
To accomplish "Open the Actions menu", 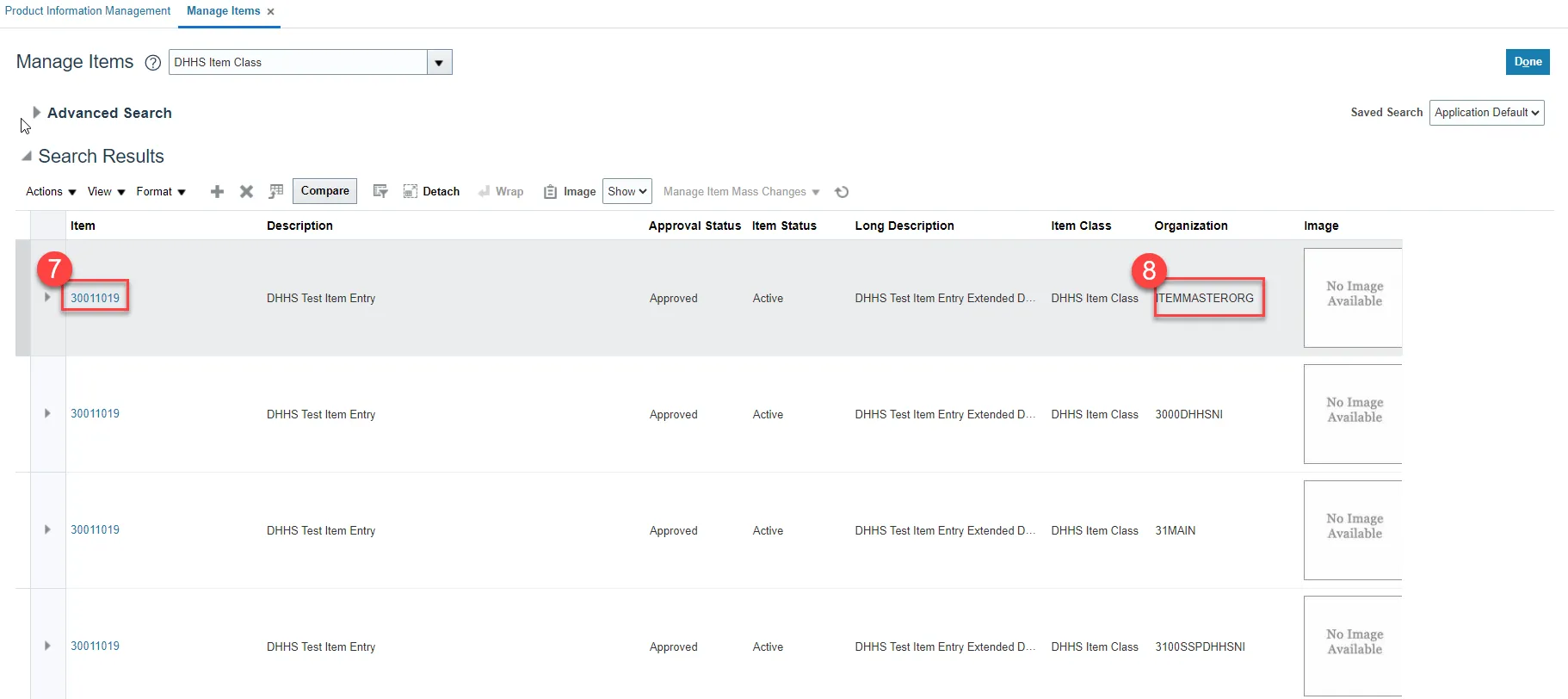I will point(51,192).
